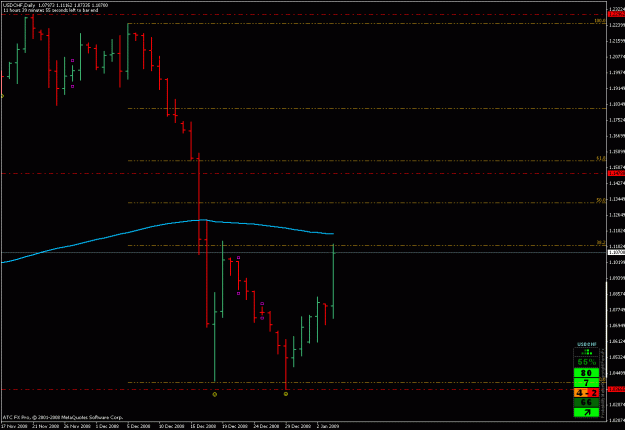Click the yellow circle marker under the 29 Dec low

click(x=286, y=394)
